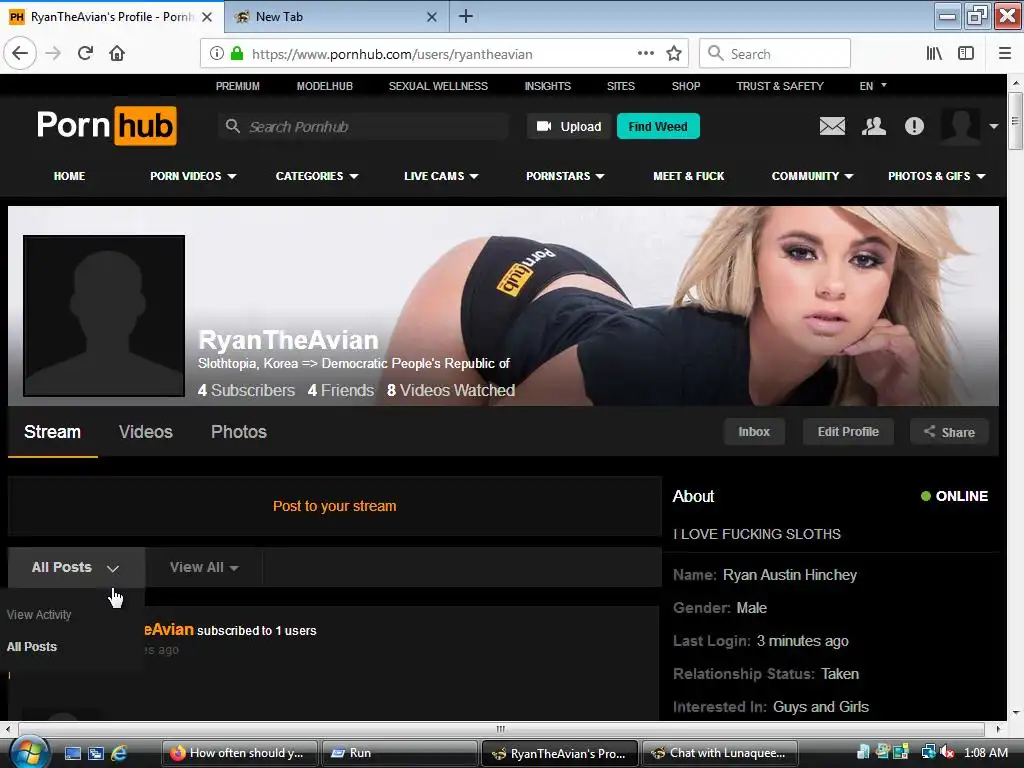Open the EN language dropdown
The image size is (1024, 768).
pyautogui.click(x=872, y=86)
